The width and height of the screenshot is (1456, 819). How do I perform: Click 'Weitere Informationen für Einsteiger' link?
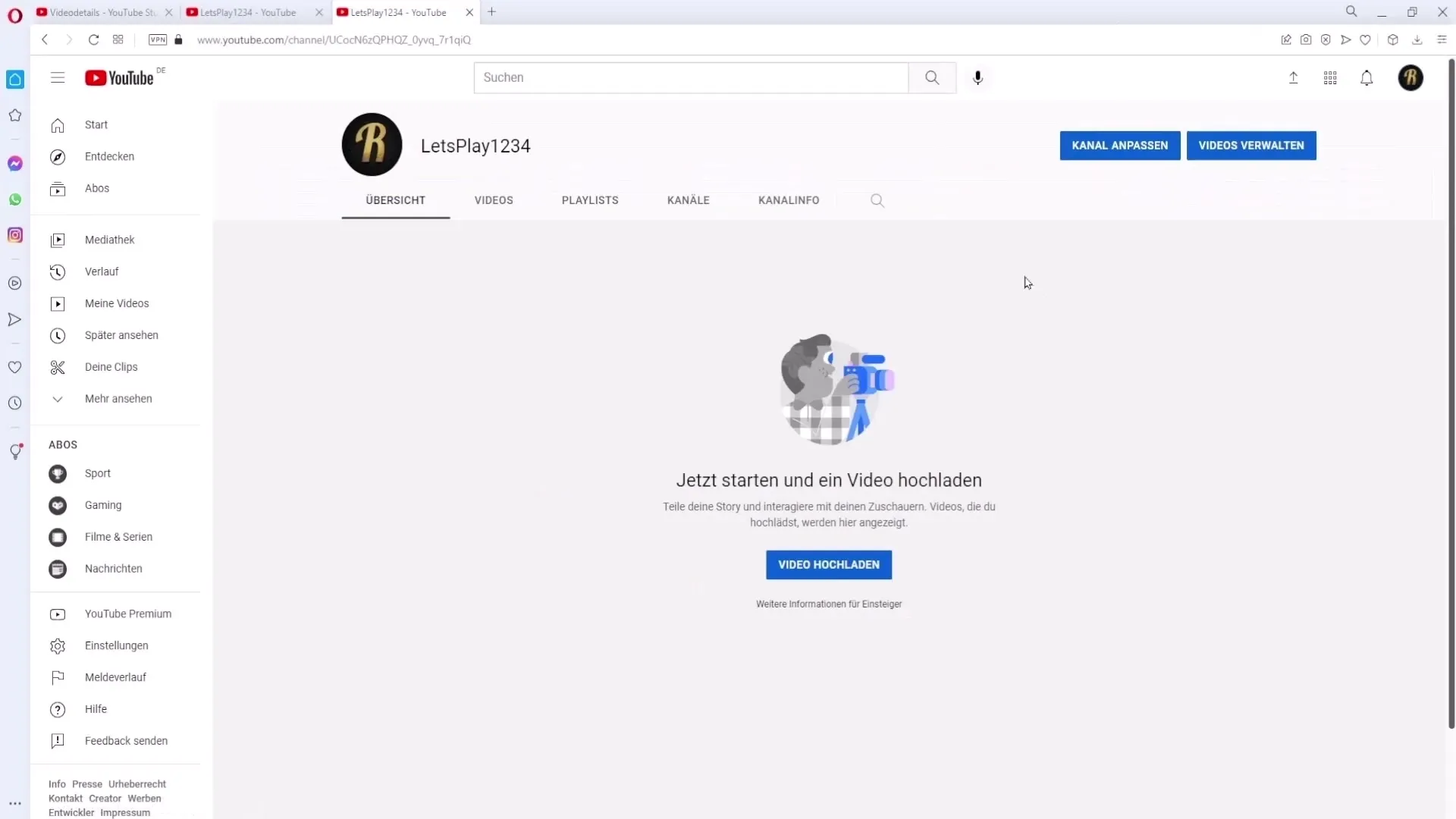829,603
